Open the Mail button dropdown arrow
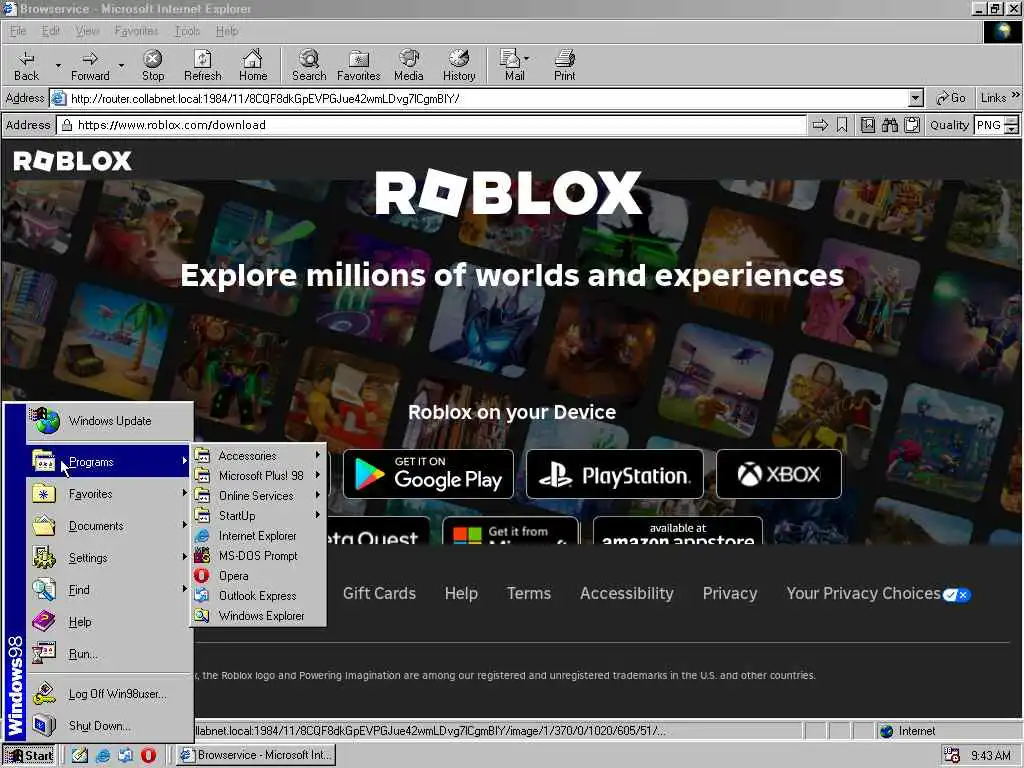This screenshot has height=768, width=1024. [526, 59]
